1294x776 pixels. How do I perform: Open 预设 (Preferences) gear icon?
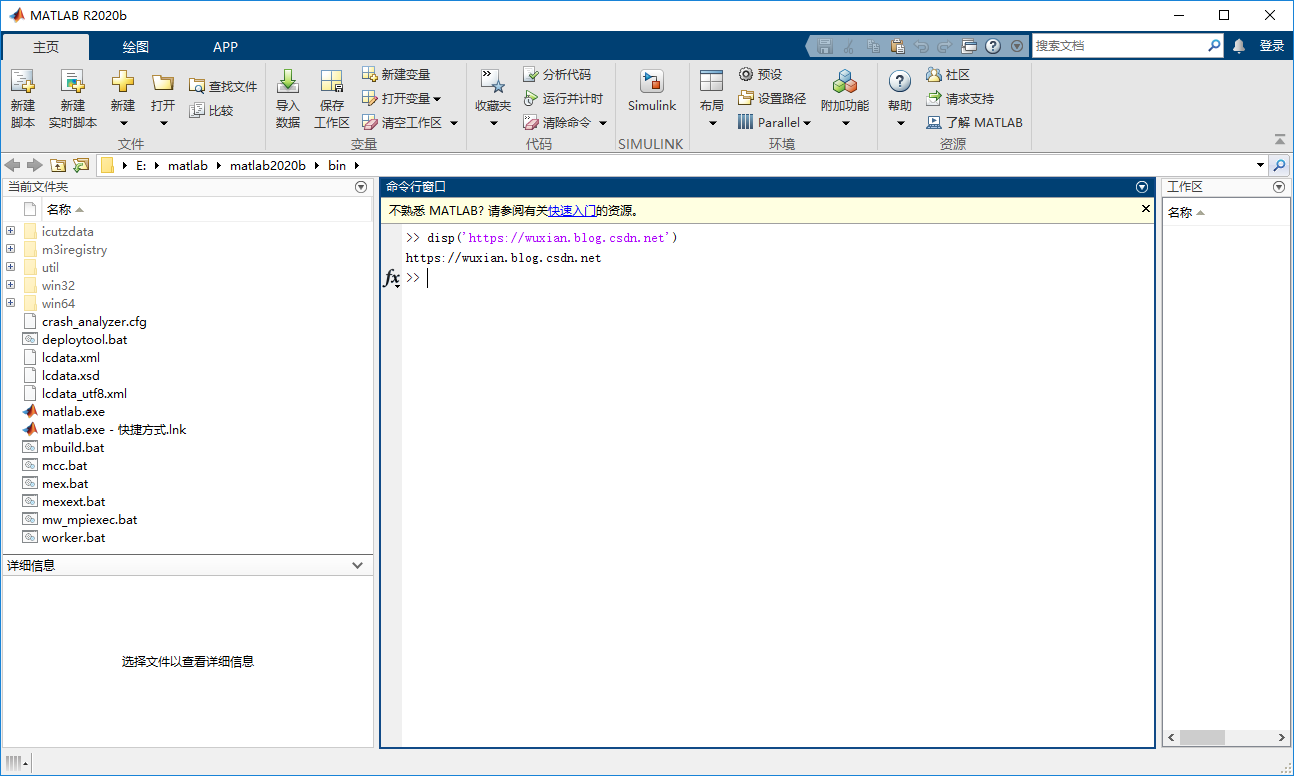point(746,75)
